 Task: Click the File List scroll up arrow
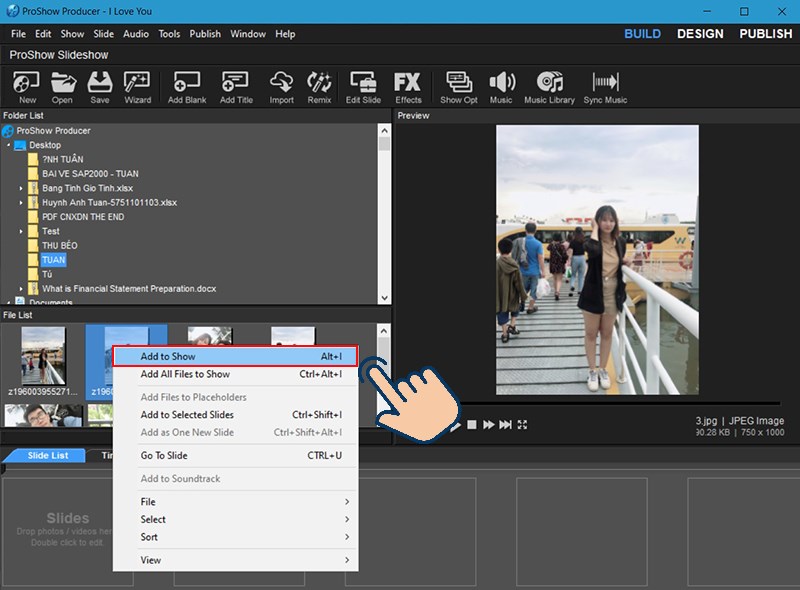point(384,331)
